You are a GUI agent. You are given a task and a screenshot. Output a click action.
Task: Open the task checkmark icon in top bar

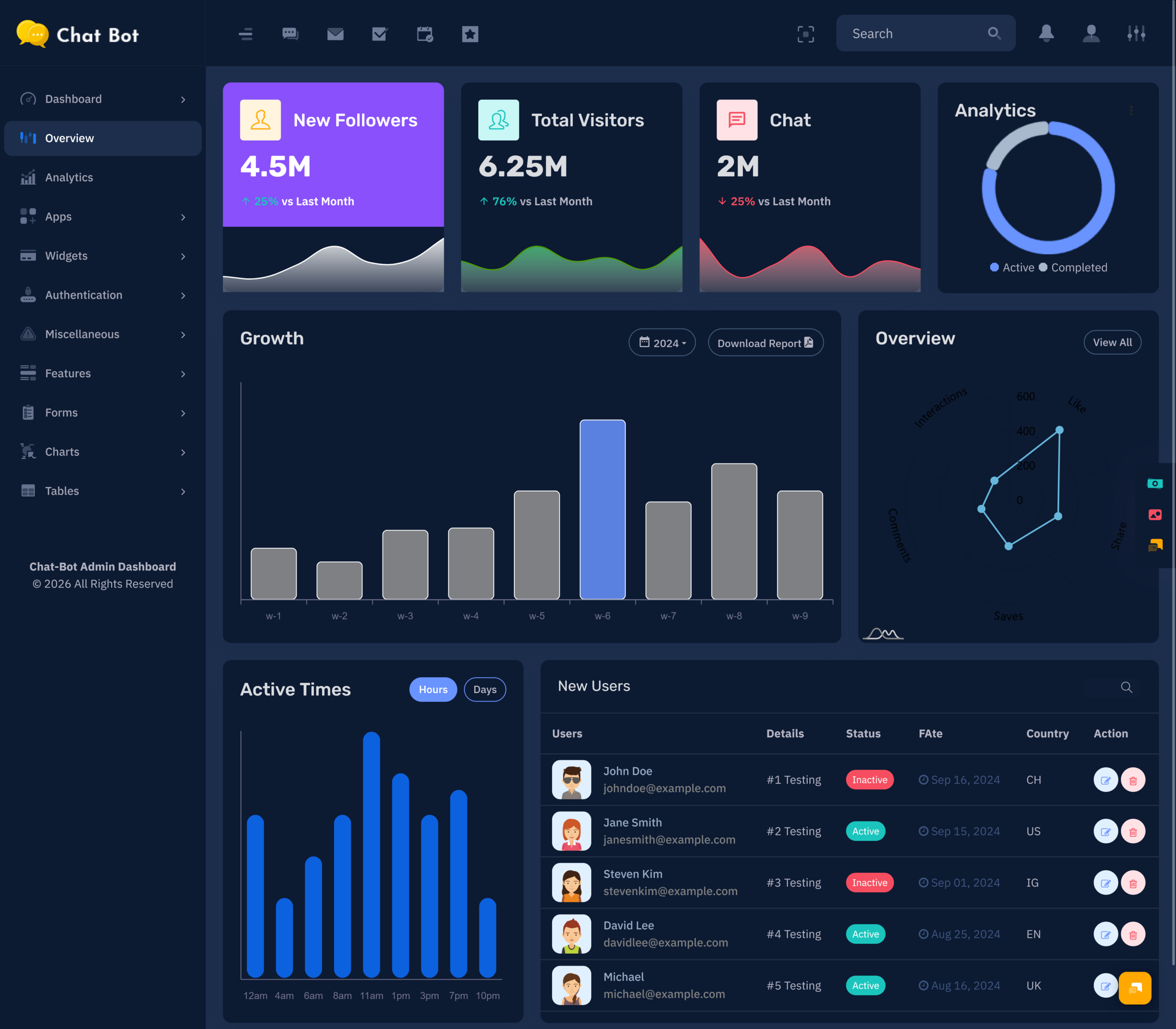coord(379,34)
